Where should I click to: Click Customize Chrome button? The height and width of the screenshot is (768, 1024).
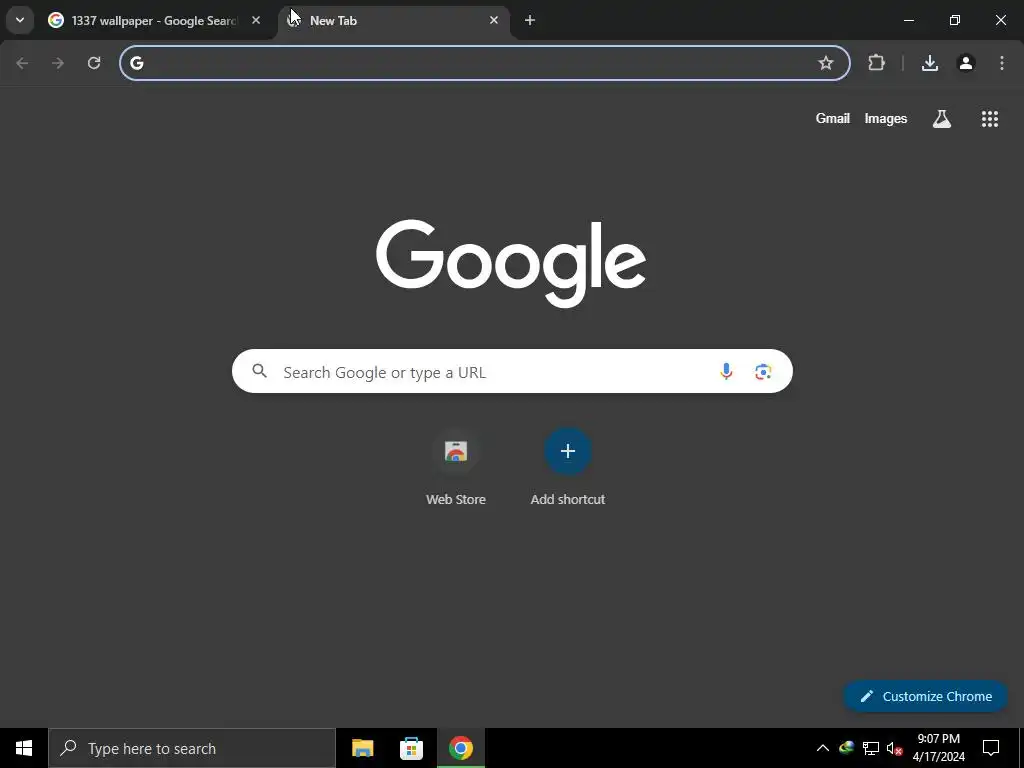point(925,696)
